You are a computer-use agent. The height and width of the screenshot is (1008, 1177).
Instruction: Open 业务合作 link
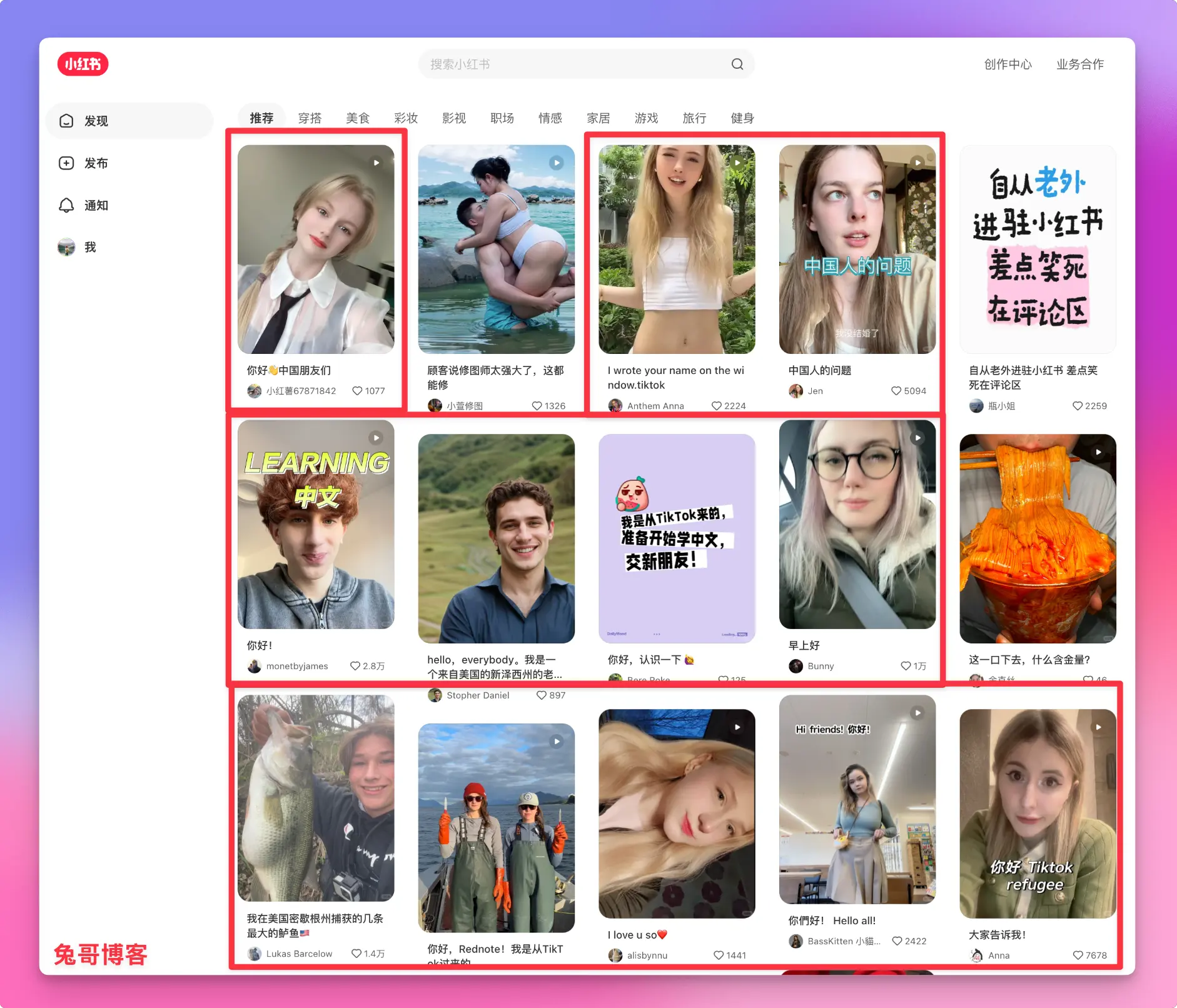(x=1079, y=64)
